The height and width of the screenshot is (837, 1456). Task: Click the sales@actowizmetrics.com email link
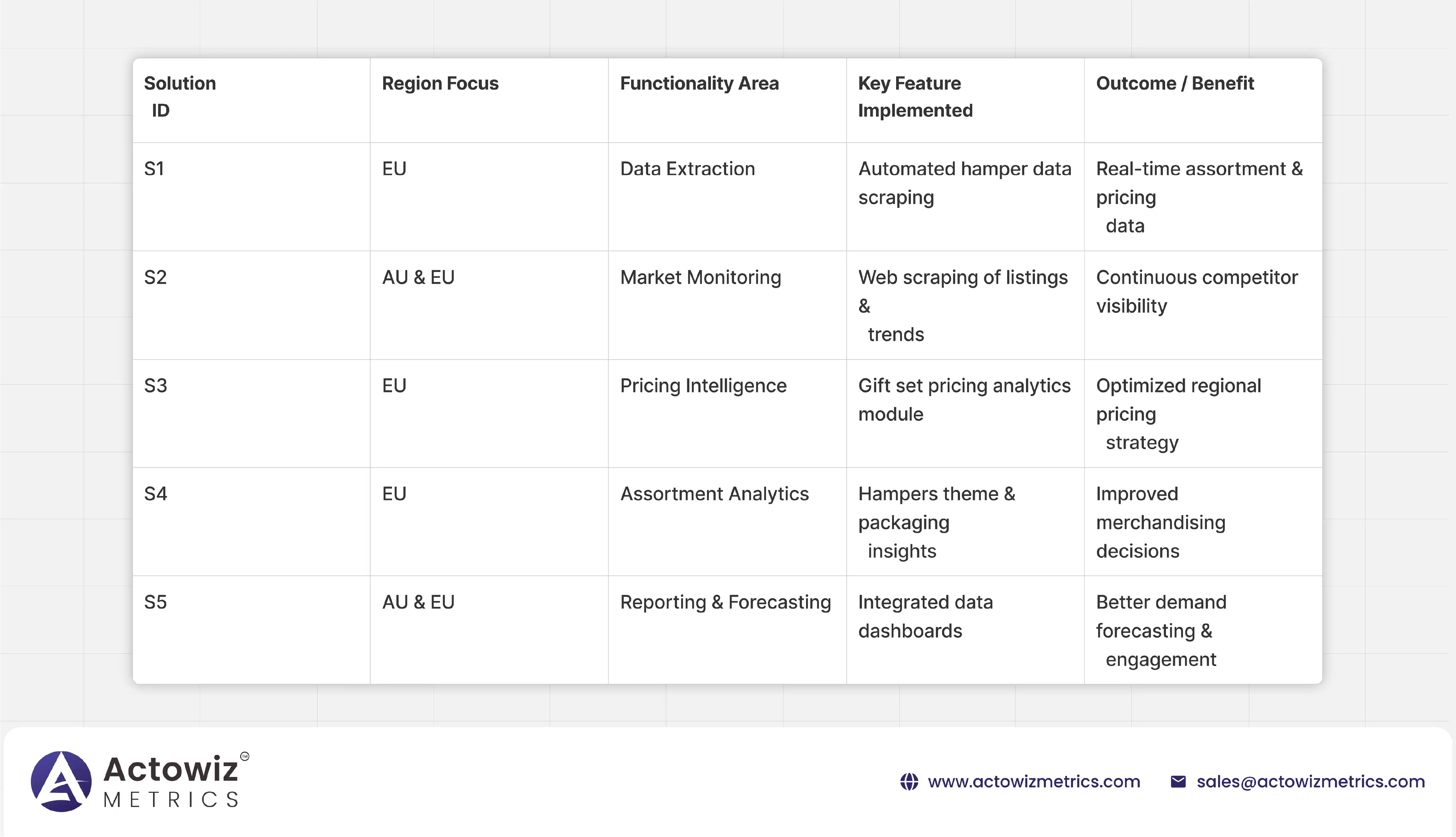pyautogui.click(x=1311, y=782)
